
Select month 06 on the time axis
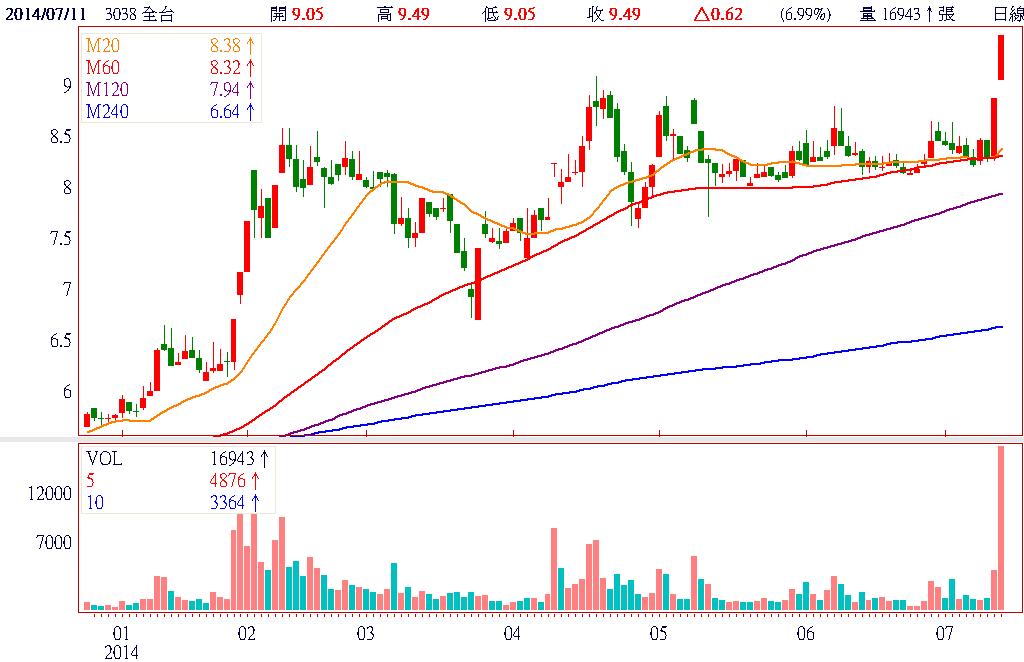click(806, 634)
